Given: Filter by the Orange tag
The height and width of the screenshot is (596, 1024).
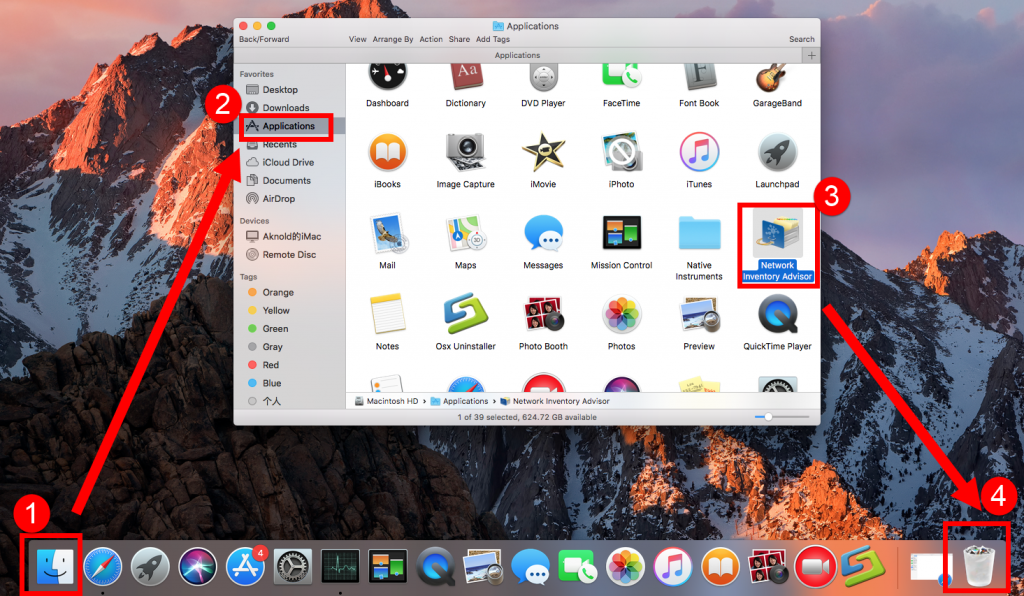Looking at the screenshot, I should pyautogui.click(x=277, y=293).
